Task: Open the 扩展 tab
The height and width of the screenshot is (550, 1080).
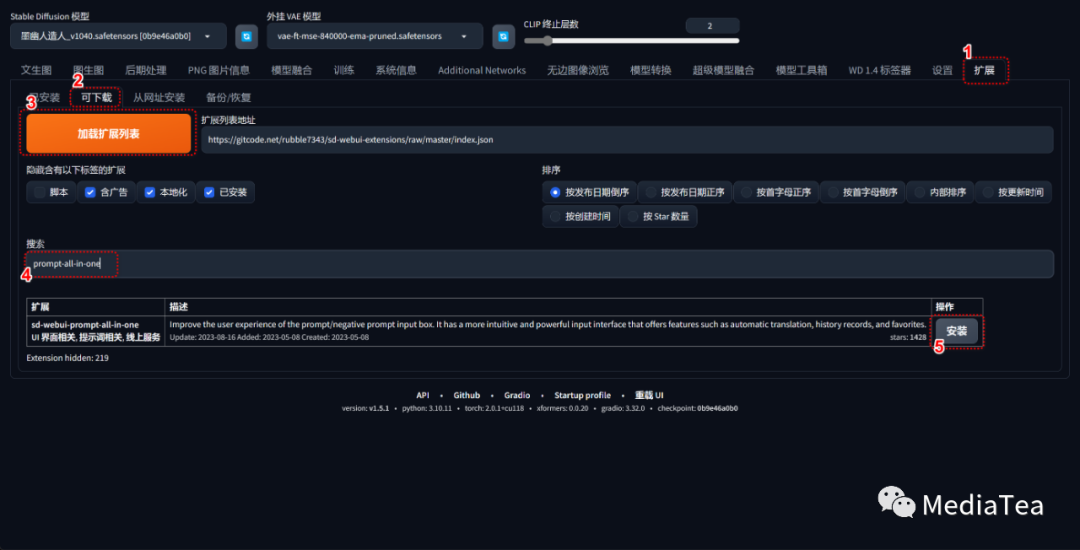Action: [984, 70]
